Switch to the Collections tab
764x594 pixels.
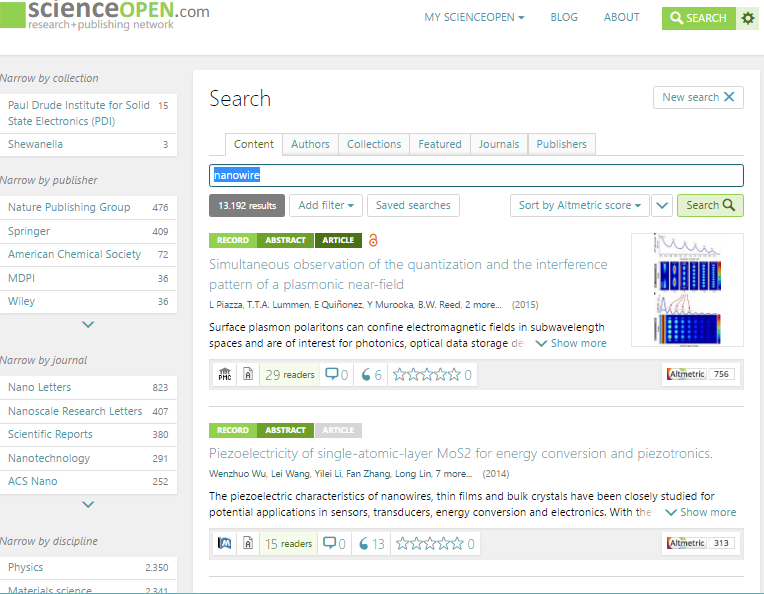[374, 144]
